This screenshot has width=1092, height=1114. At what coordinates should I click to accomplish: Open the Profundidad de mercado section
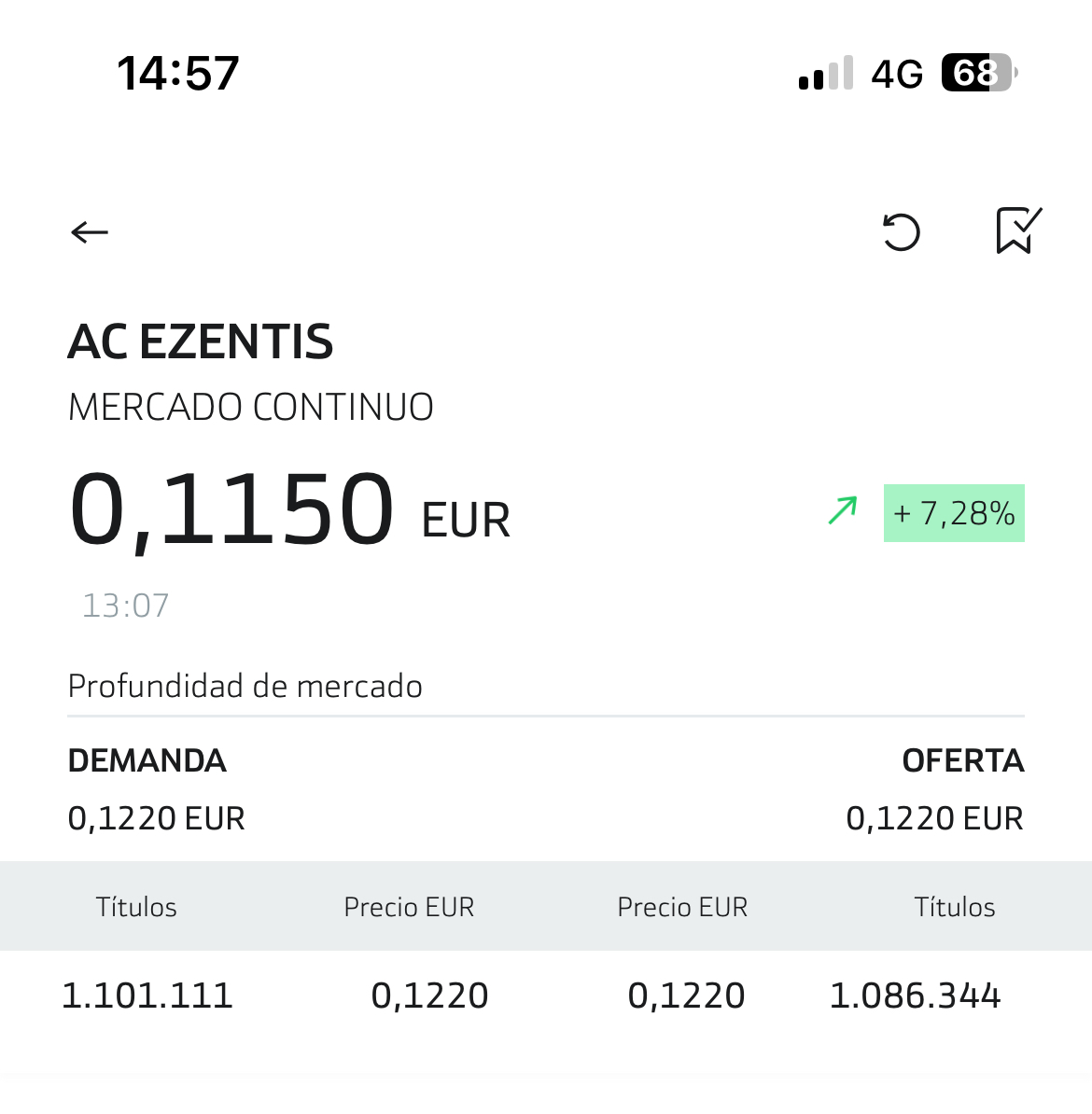click(245, 687)
